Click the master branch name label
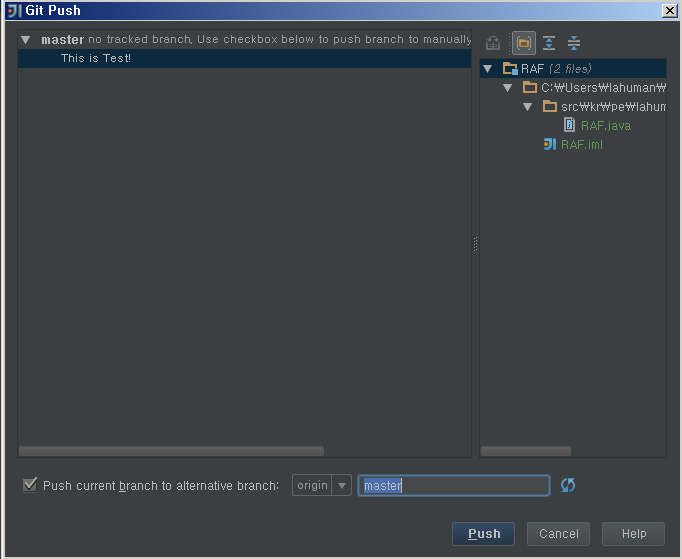The height and width of the screenshot is (559, 682). pos(63,40)
